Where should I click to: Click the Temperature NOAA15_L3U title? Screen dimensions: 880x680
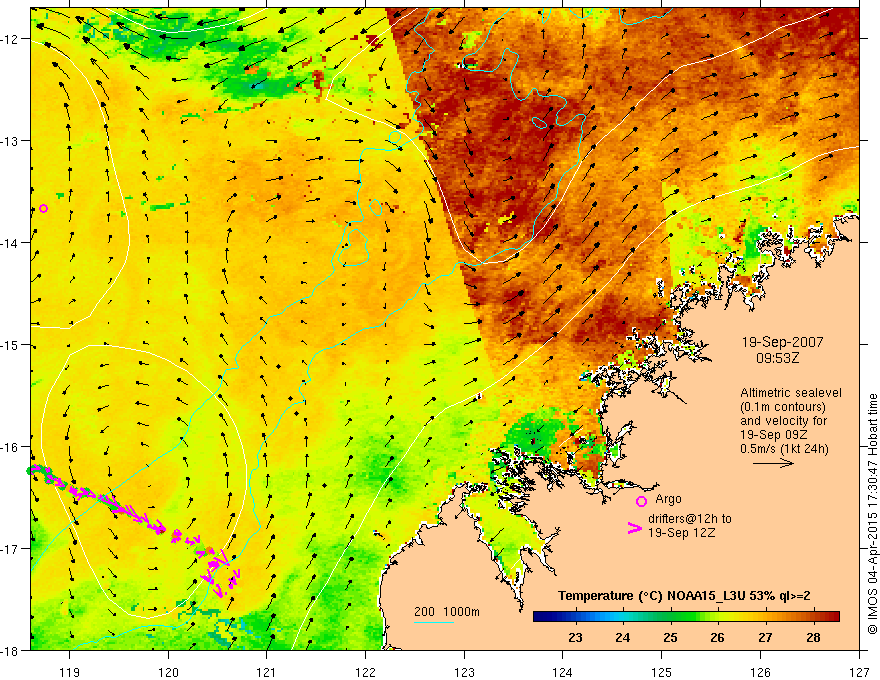(684, 596)
